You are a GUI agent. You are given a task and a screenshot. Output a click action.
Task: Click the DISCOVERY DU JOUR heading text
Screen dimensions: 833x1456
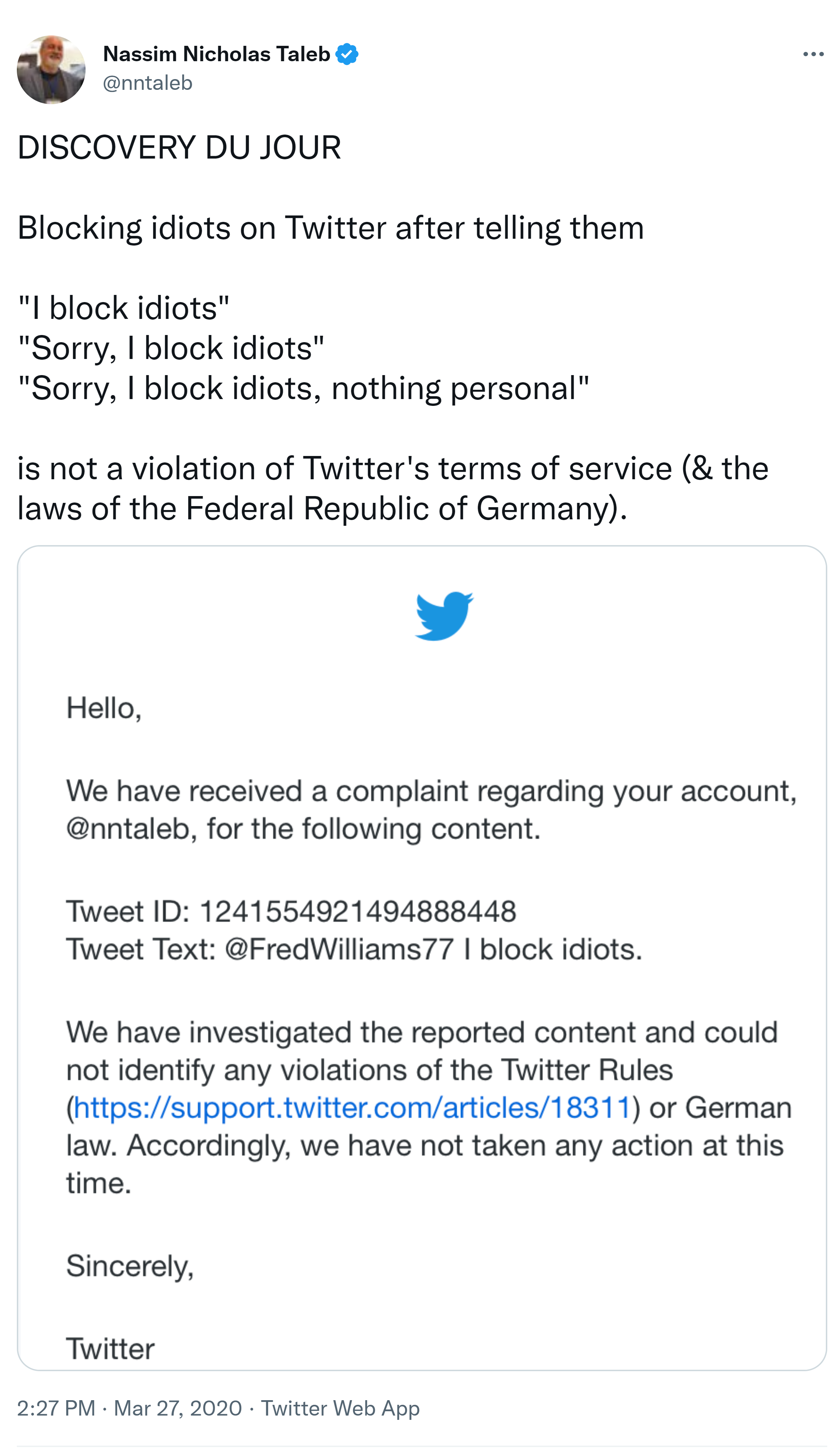179,147
